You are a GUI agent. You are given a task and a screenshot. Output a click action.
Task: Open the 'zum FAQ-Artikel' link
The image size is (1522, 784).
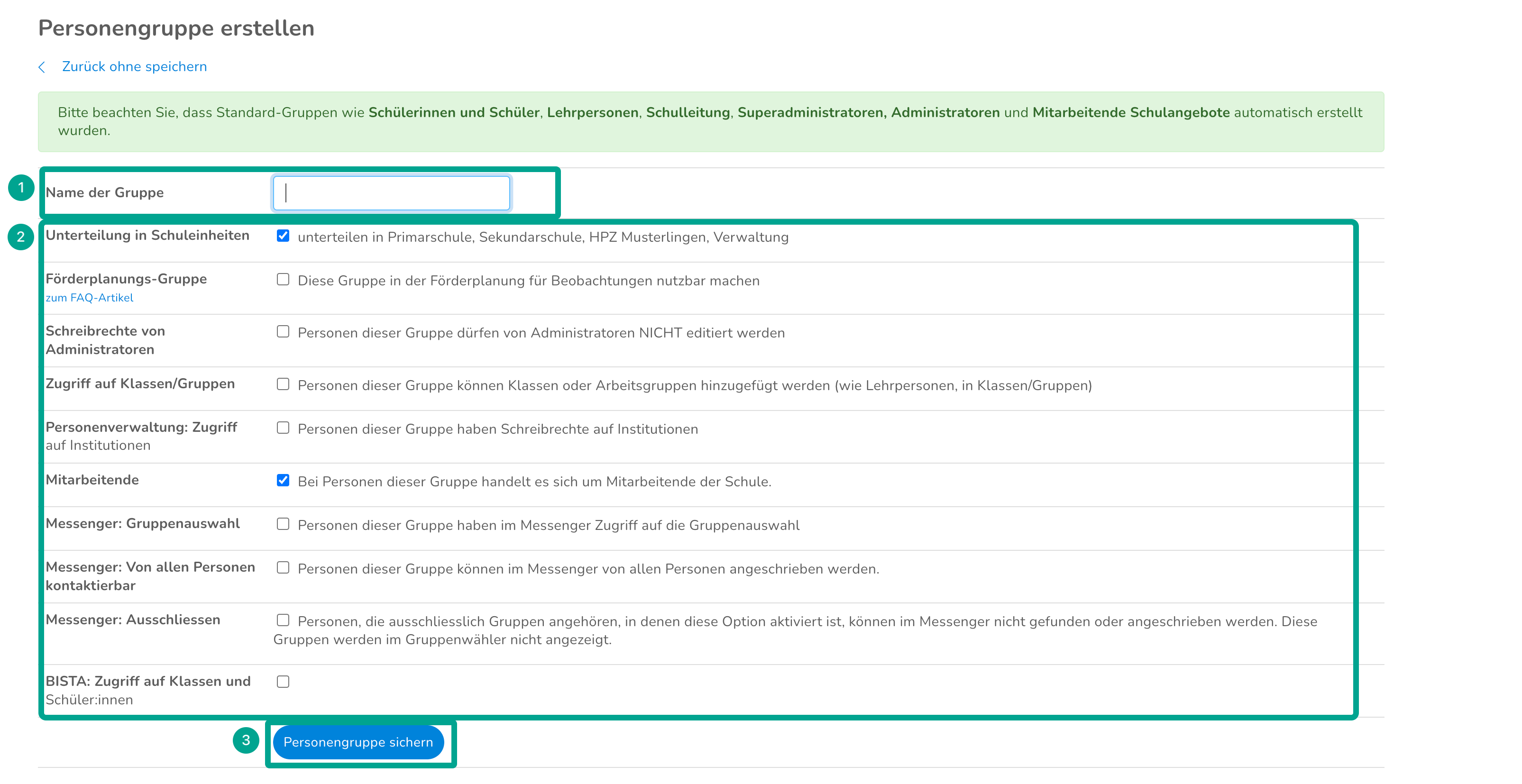(x=89, y=298)
